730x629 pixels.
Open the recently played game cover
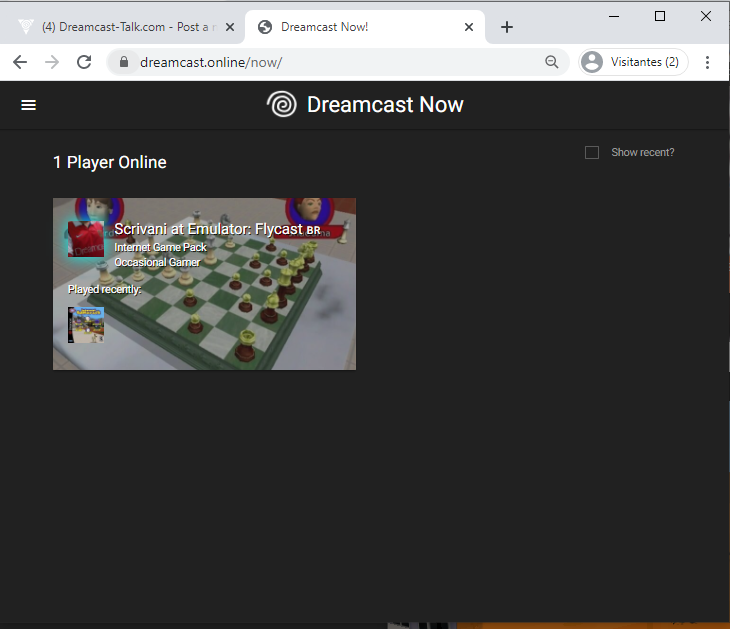coord(86,325)
